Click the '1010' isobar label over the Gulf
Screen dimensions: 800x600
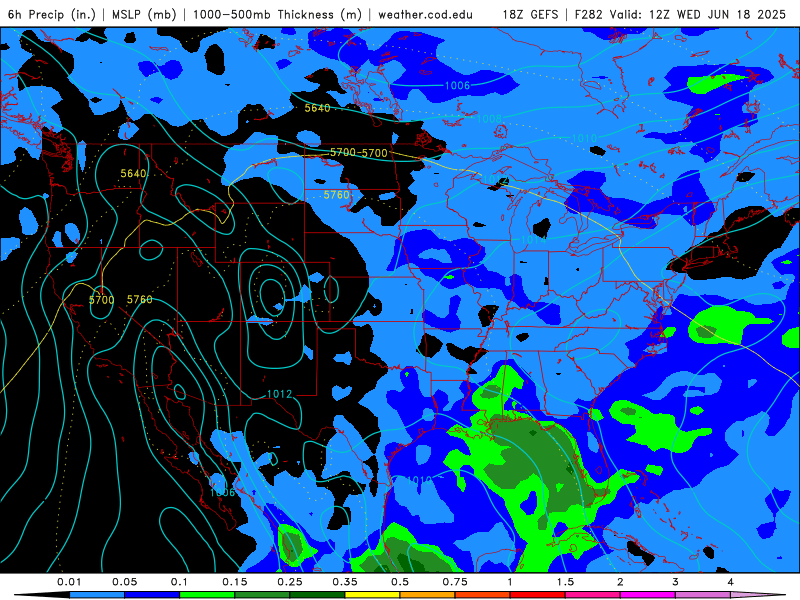[x=420, y=480]
